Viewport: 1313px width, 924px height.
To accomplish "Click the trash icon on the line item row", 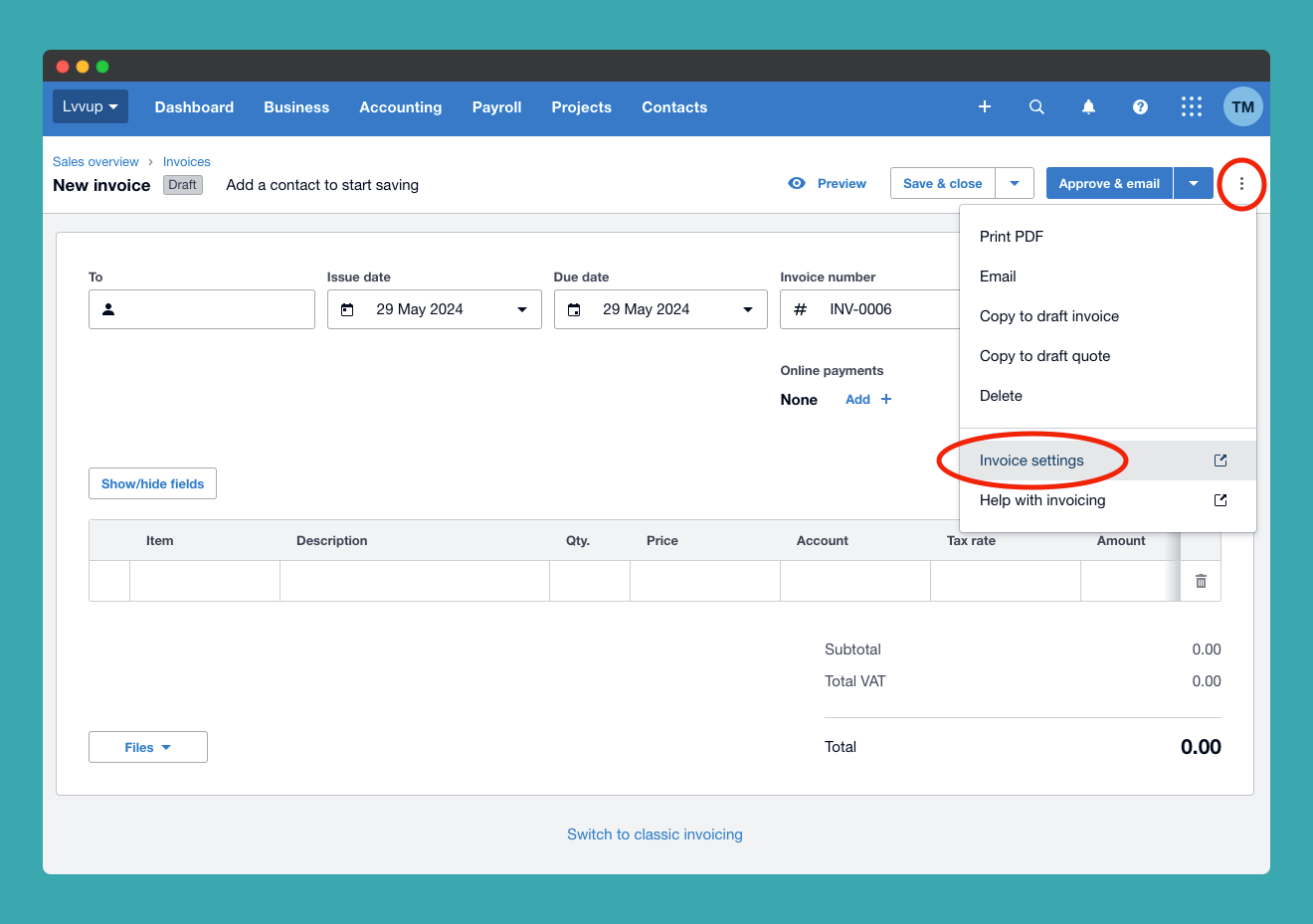I will click(1201, 580).
